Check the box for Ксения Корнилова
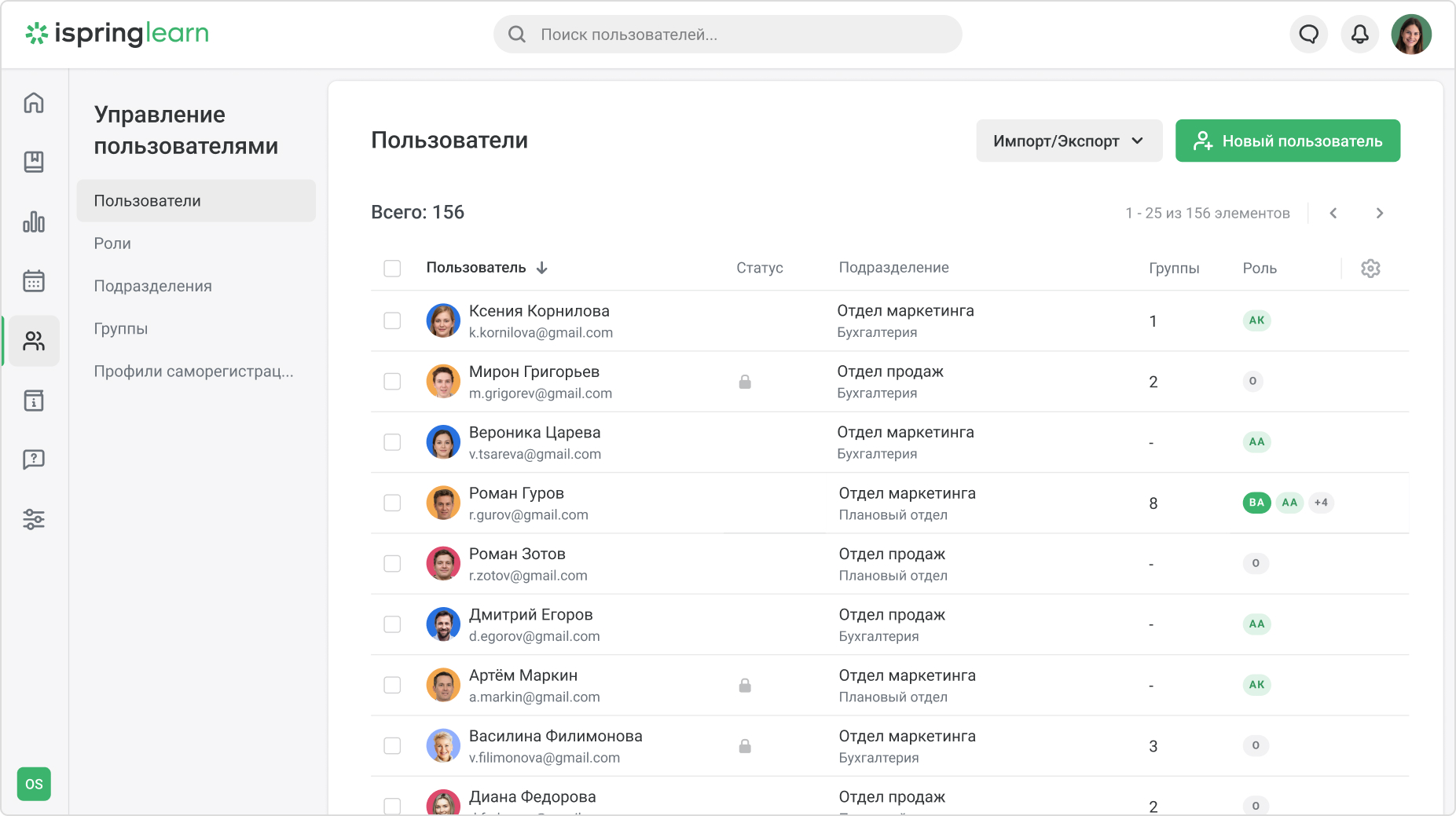1456x816 pixels. coord(392,320)
